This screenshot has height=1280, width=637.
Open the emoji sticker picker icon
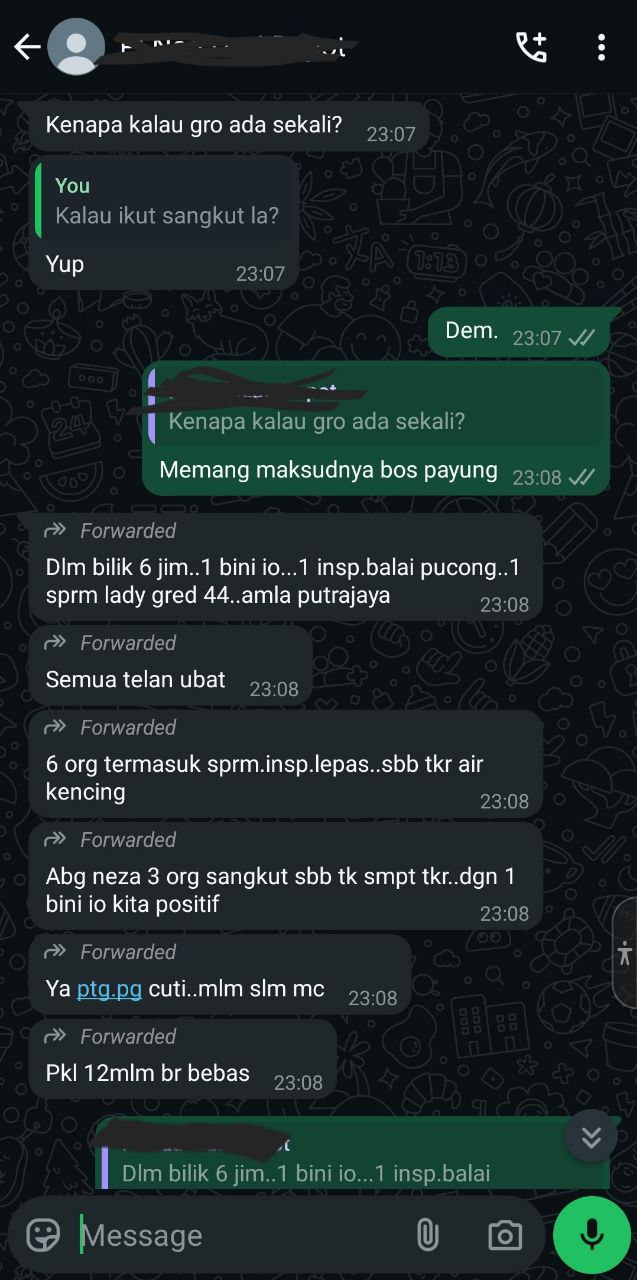pos(43,1235)
